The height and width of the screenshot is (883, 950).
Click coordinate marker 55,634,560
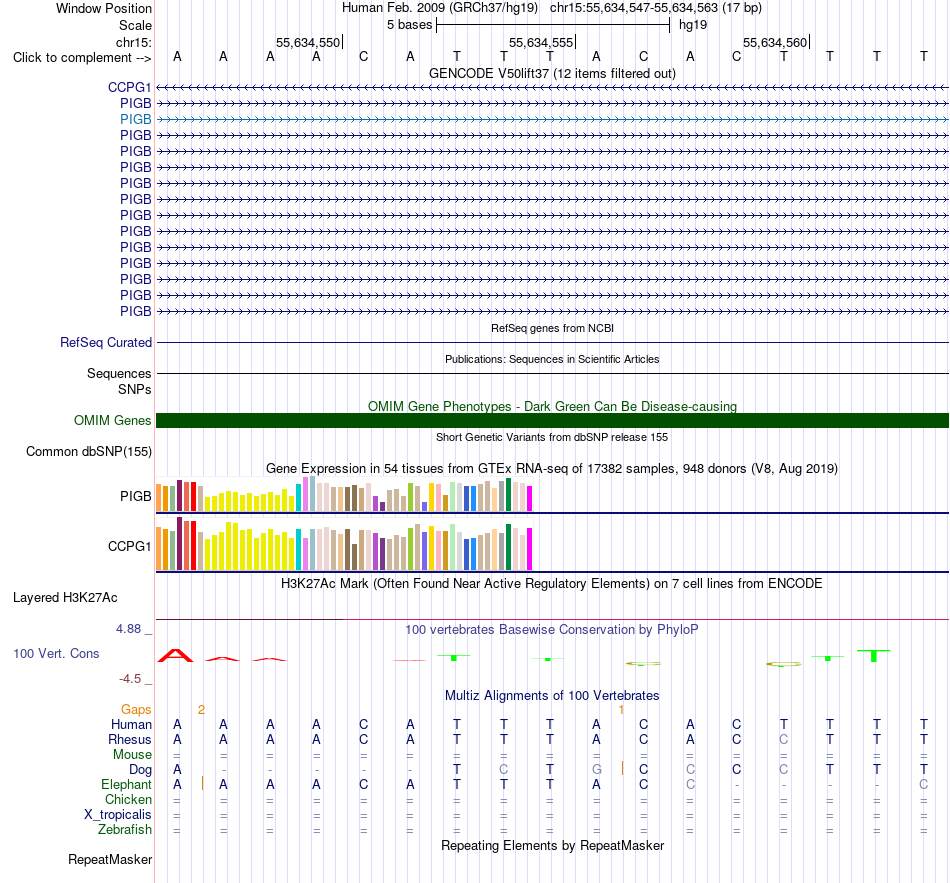click(x=775, y=42)
